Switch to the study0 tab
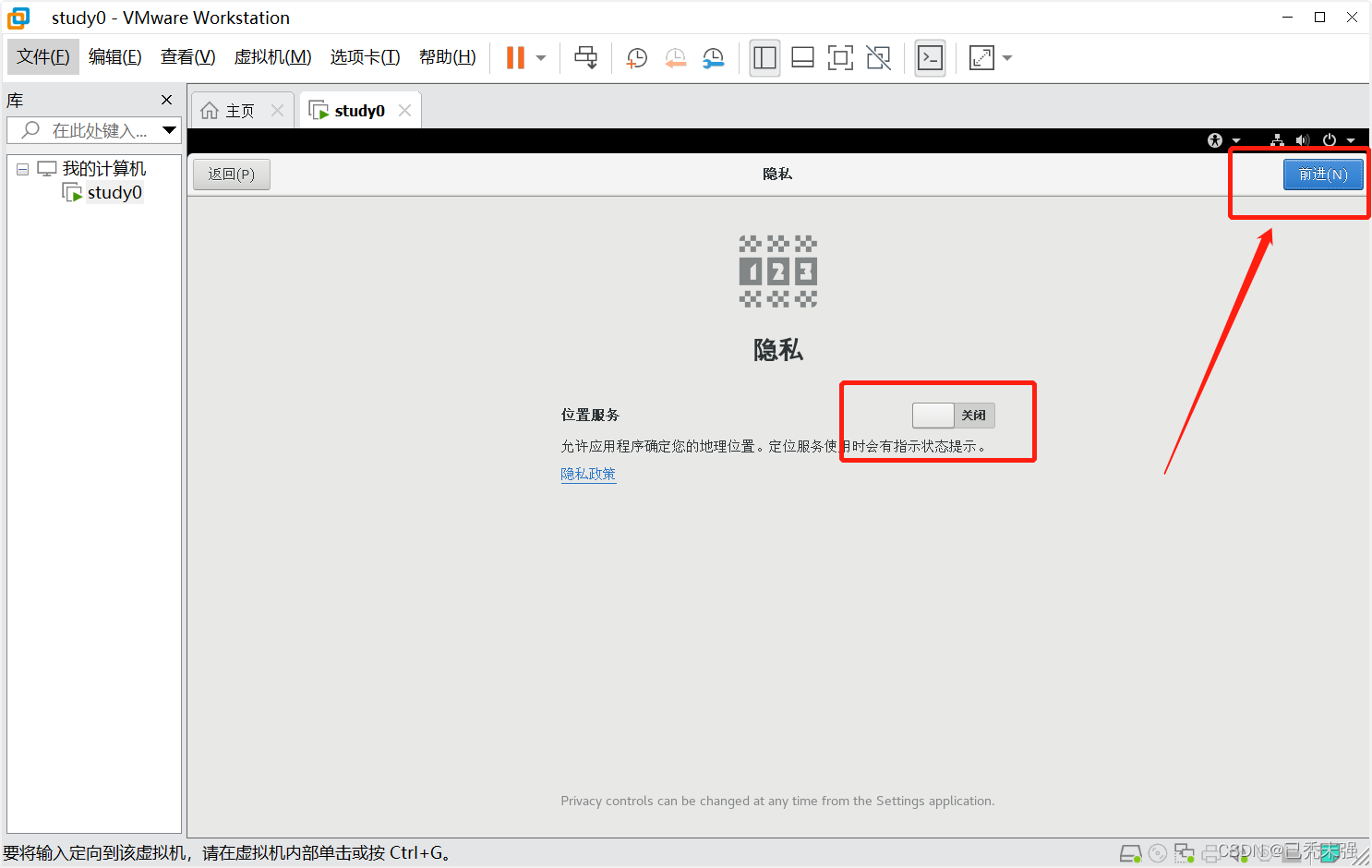 (x=360, y=110)
